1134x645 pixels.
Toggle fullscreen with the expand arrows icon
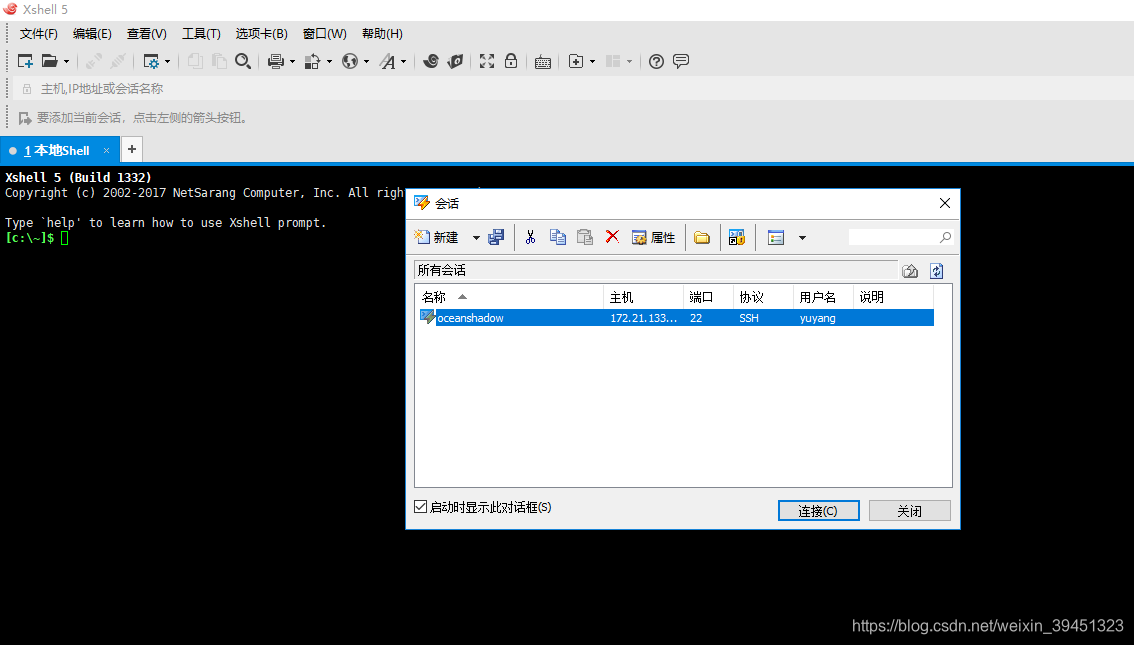click(487, 61)
